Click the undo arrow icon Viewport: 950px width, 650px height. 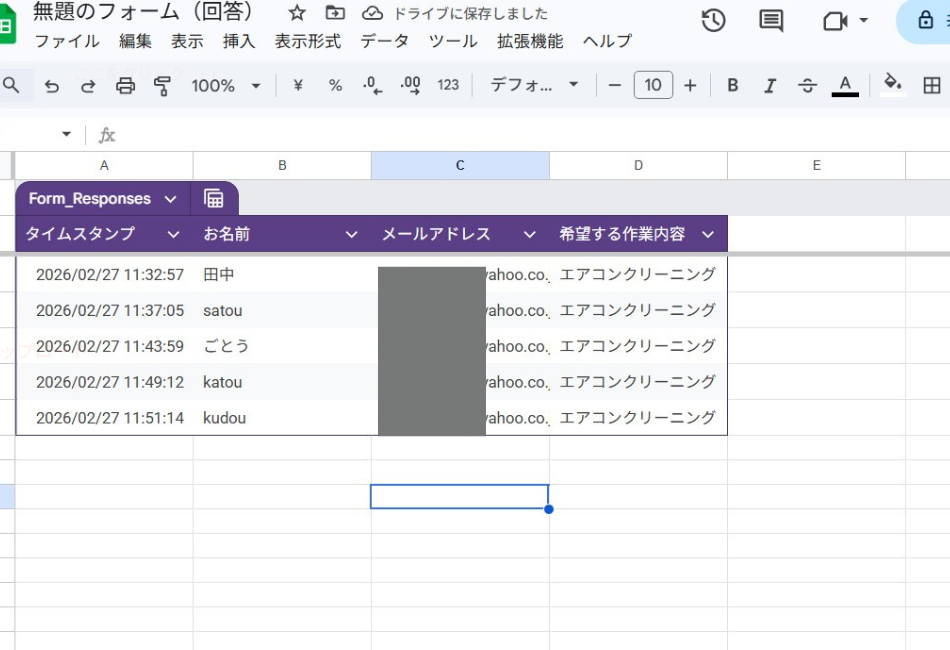pyautogui.click(x=52, y=86)
